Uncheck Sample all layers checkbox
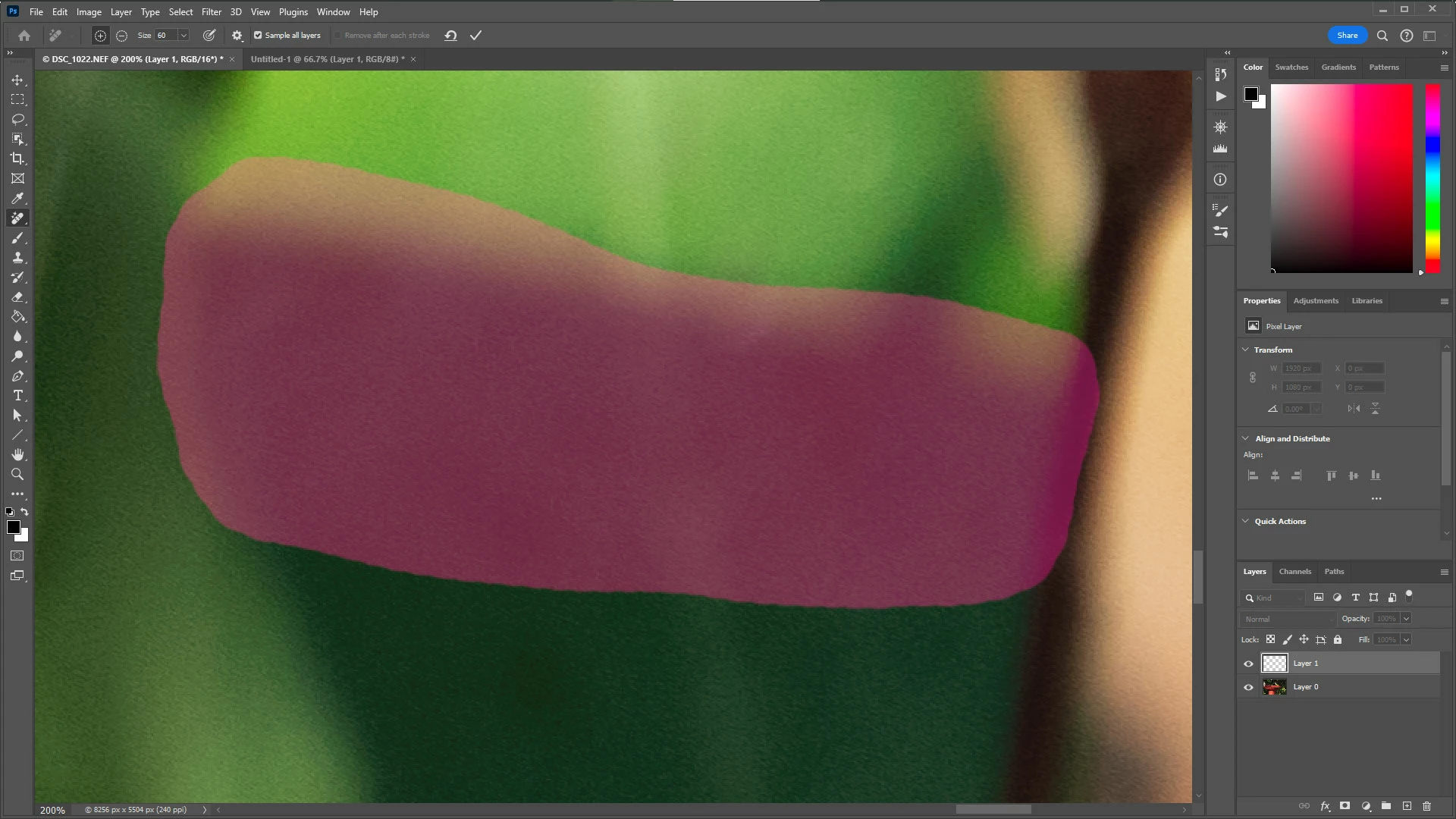 coord(258,36)
